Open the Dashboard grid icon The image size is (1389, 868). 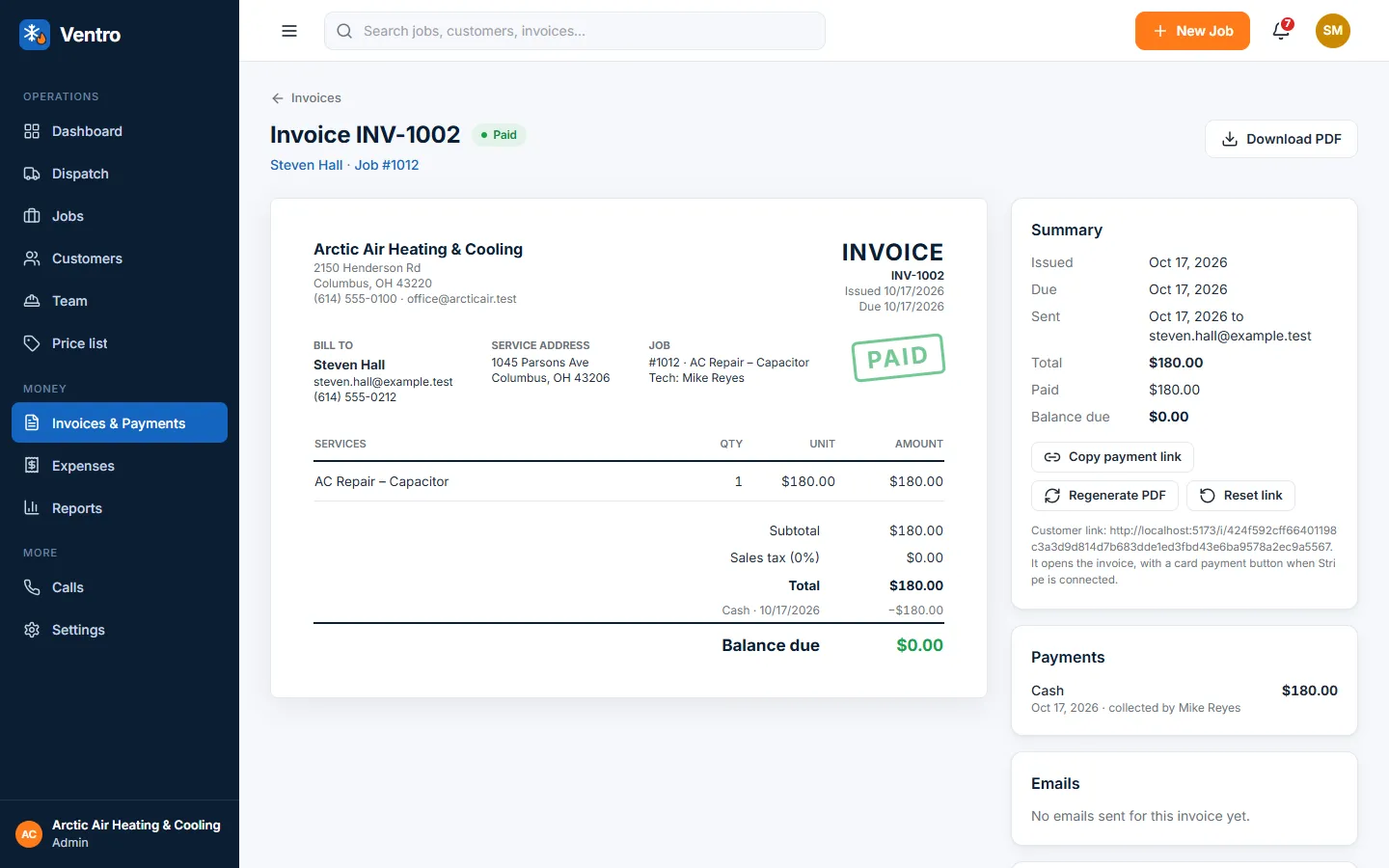[x=32, y=131]
